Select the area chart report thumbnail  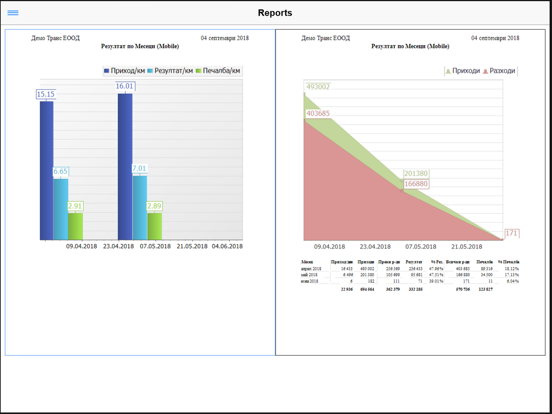pos(410,192)
